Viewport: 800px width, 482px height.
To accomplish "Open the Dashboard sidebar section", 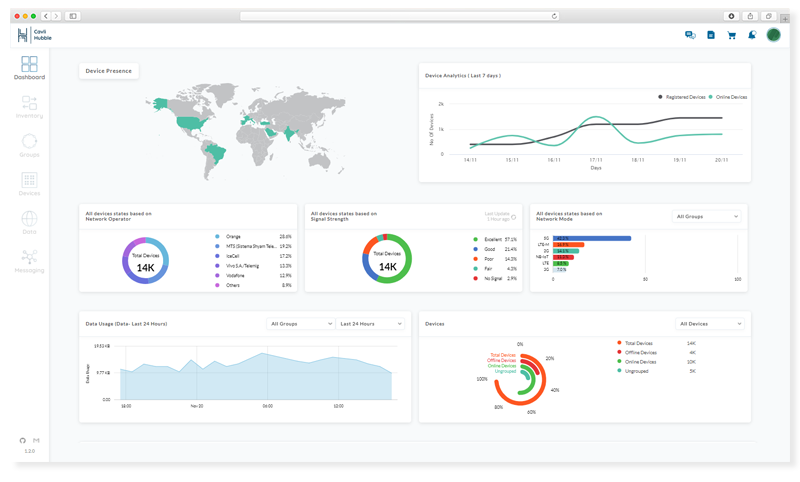I will (x=29, y=66).
